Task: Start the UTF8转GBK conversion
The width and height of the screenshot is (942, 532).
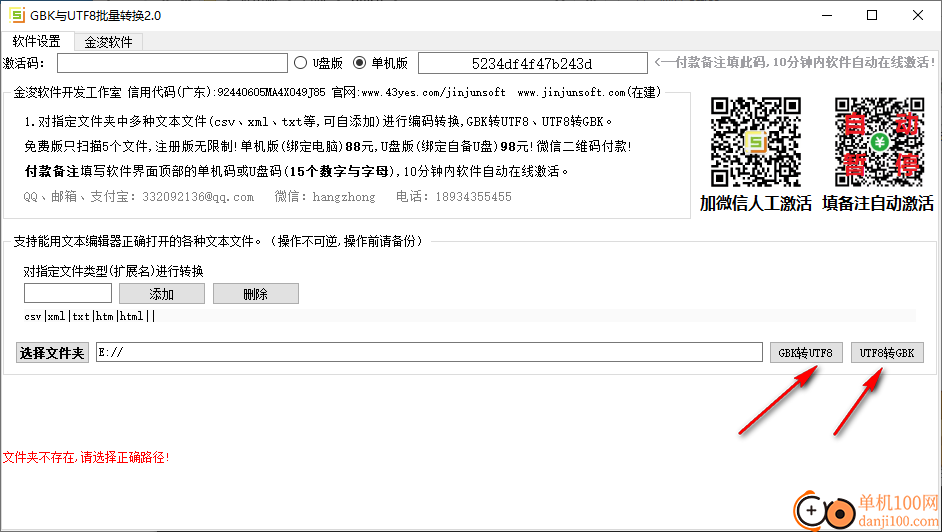Action: pyautogui.click(x=887, y=352)
